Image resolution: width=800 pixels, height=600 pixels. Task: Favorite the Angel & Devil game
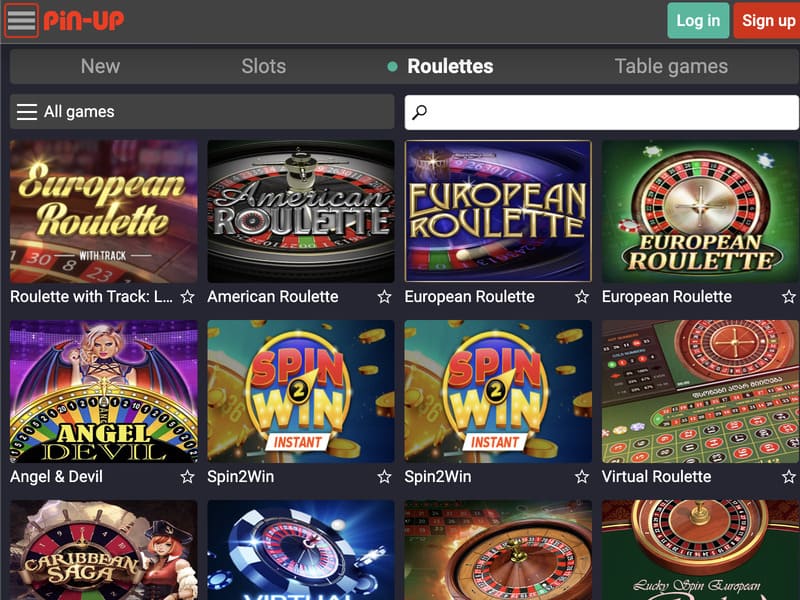(x=186, y=477)
